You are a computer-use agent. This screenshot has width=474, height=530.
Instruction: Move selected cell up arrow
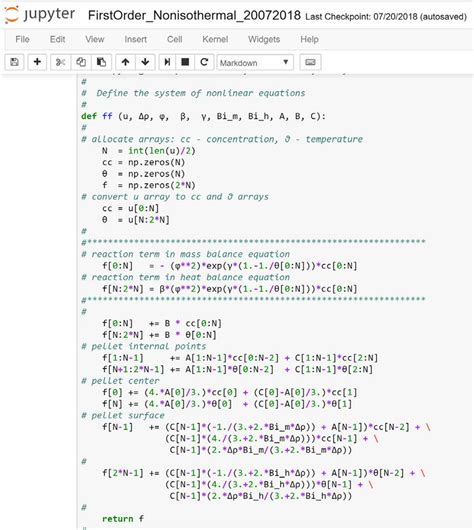[125, 62]
